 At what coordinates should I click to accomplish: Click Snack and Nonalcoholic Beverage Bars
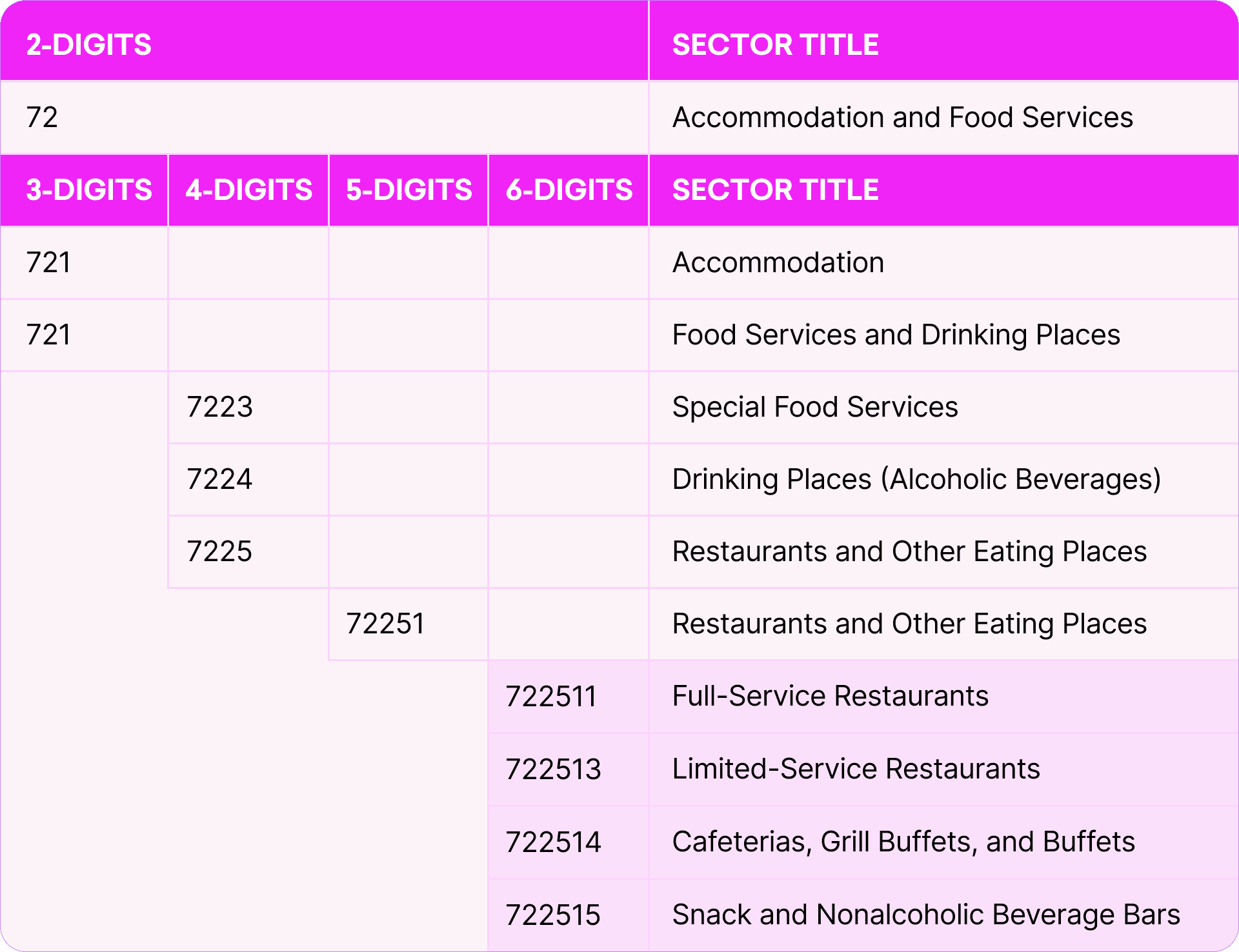(925, 915)
